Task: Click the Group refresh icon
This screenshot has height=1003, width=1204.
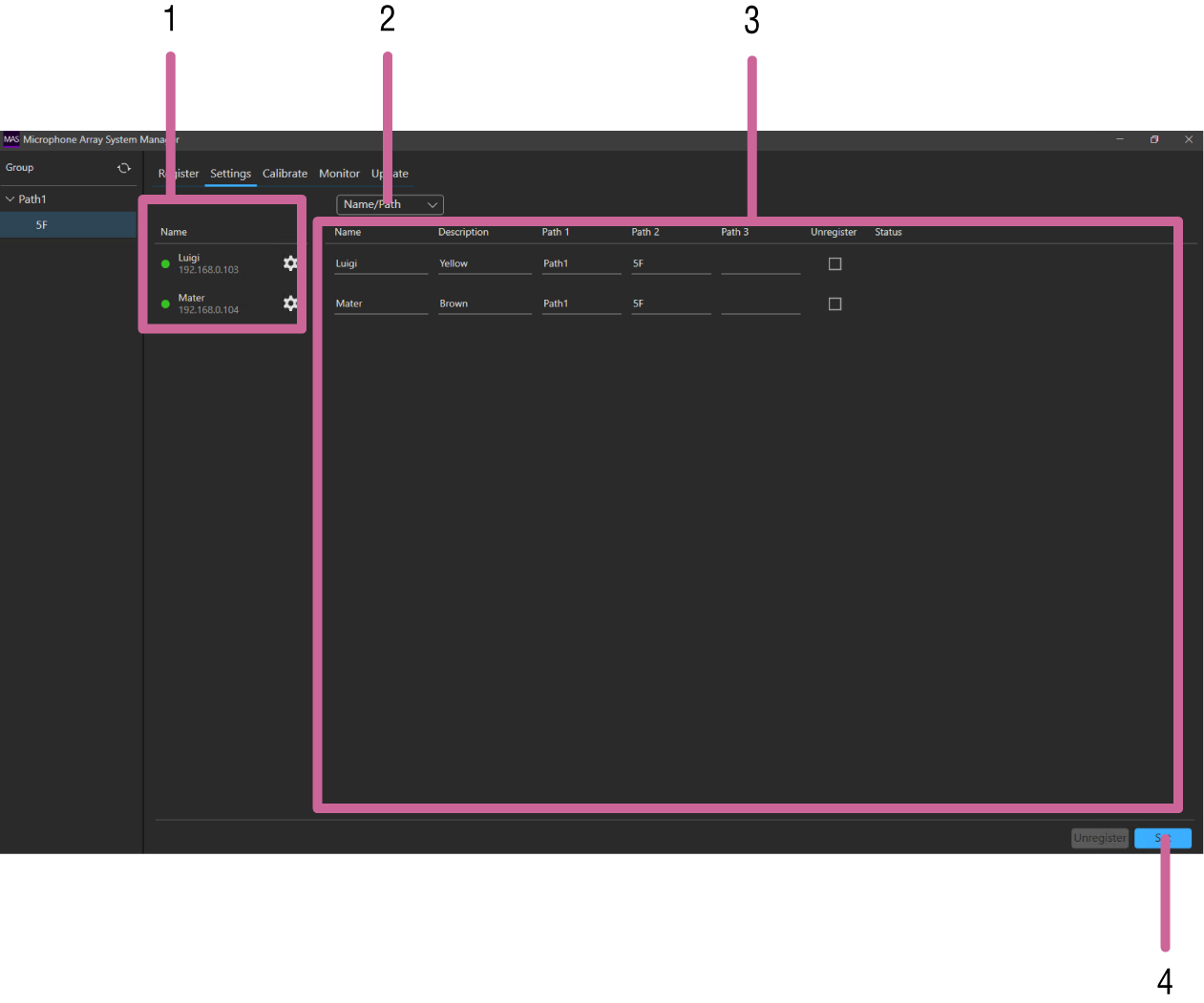Action: (x=124, y=168)
